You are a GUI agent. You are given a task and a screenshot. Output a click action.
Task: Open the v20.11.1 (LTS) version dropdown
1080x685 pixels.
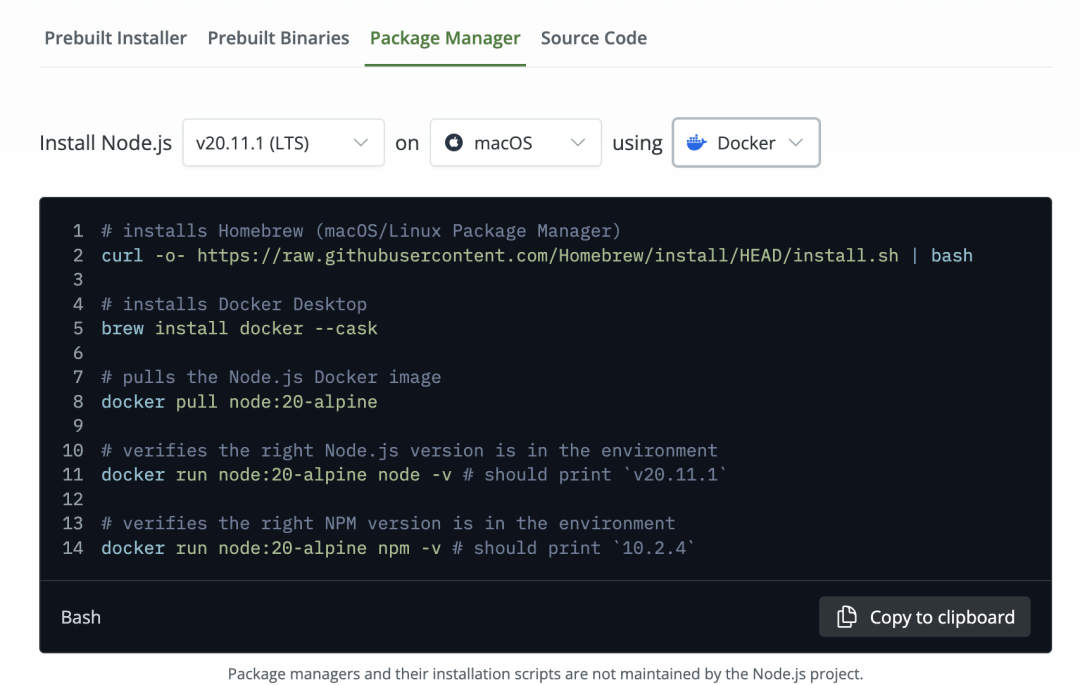pos(283,143)
